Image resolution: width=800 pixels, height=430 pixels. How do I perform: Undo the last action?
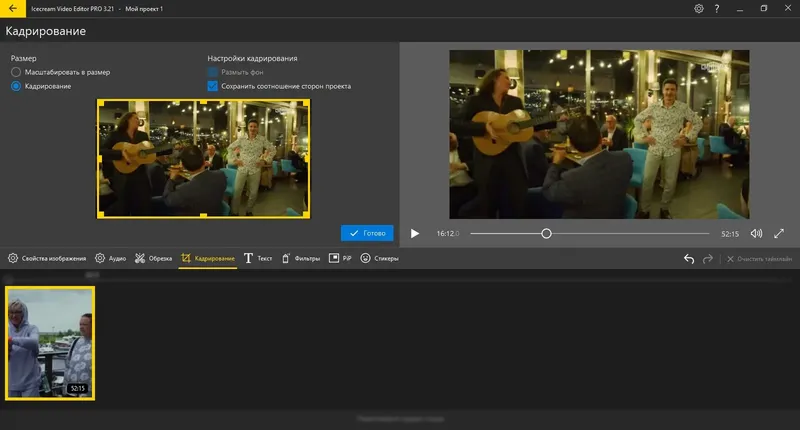(x=689, y=259)
